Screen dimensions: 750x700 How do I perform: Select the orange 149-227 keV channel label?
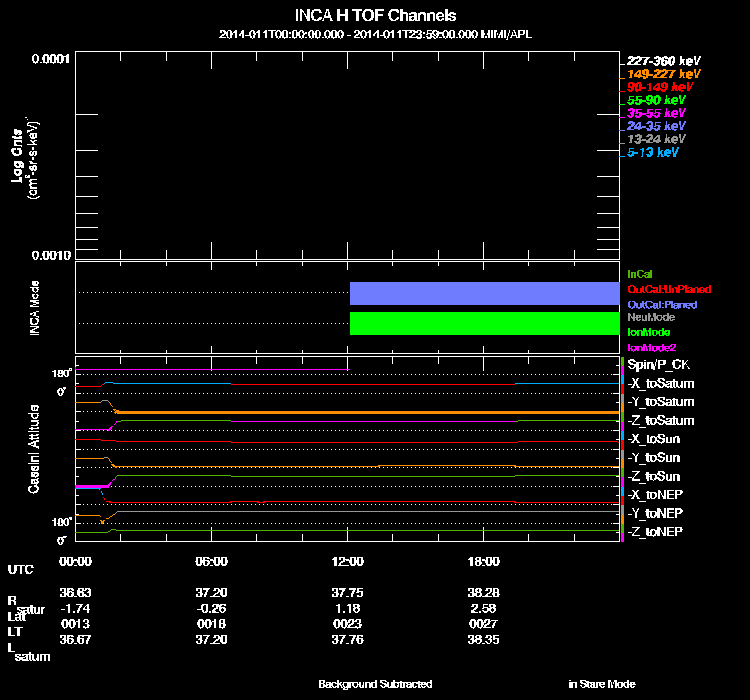pos(657,74)
